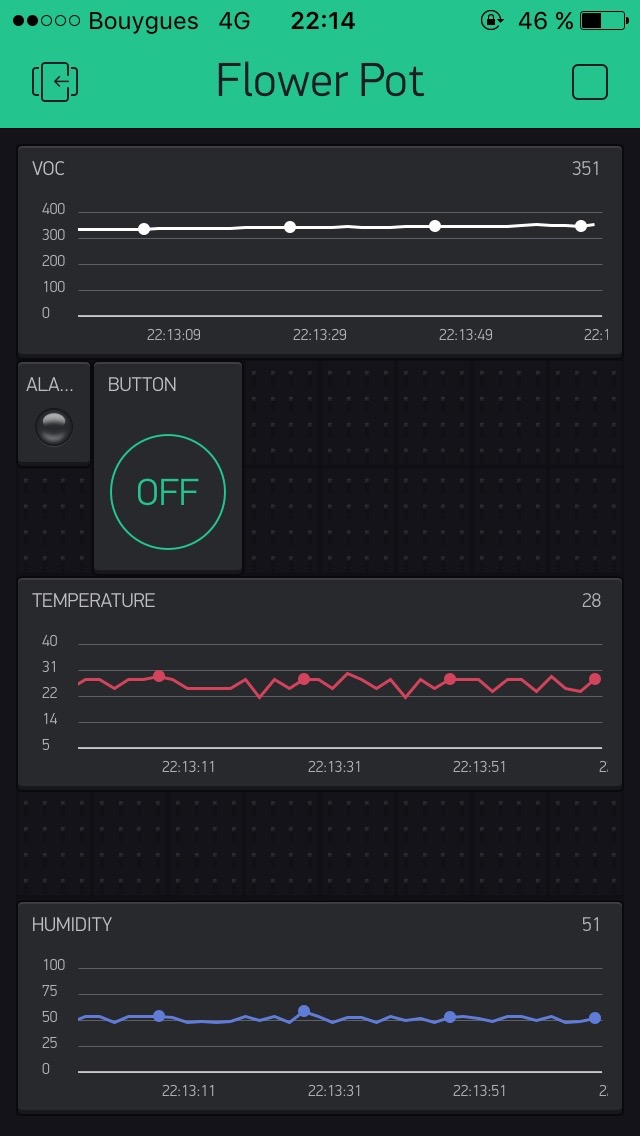Tap the signal strength dots
Screen dimensions: 640x1136
(46, 20)
